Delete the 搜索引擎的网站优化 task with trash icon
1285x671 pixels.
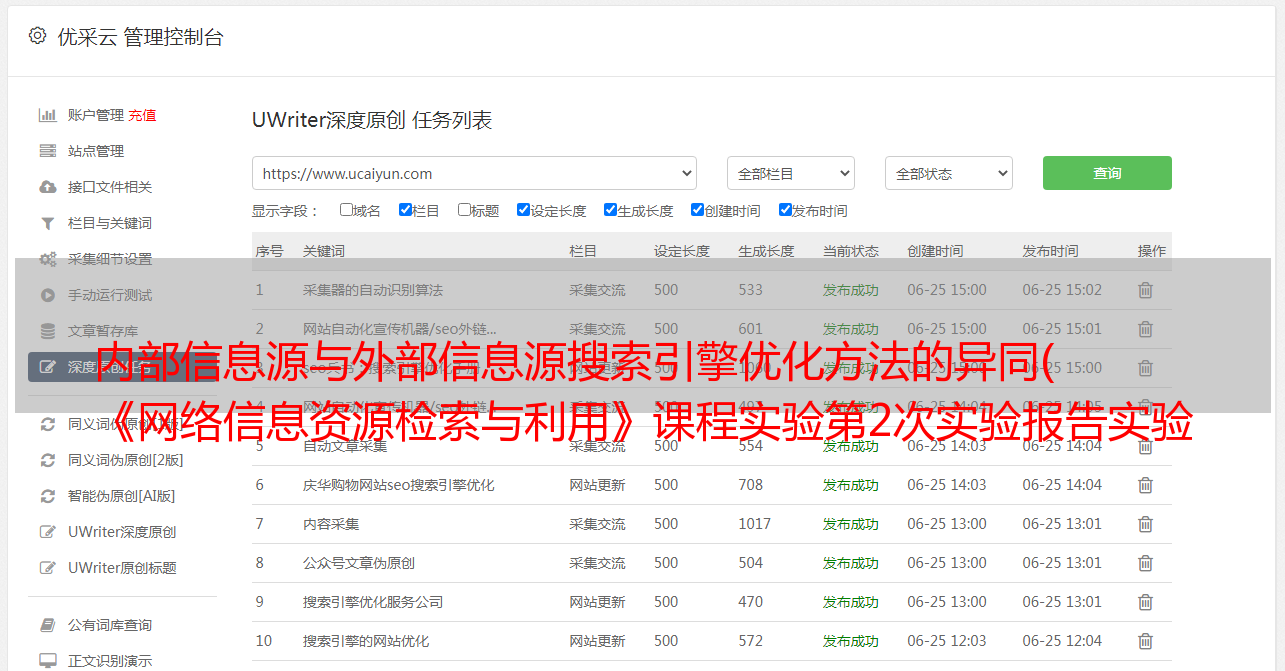[1145, 641]
